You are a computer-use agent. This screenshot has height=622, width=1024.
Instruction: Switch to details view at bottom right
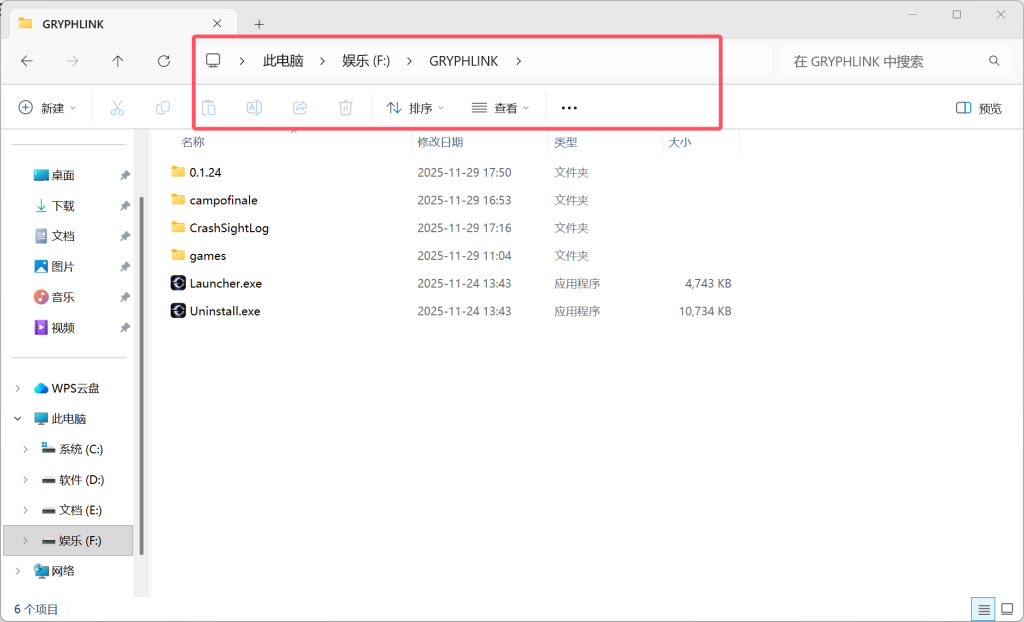tap(983, 608)
